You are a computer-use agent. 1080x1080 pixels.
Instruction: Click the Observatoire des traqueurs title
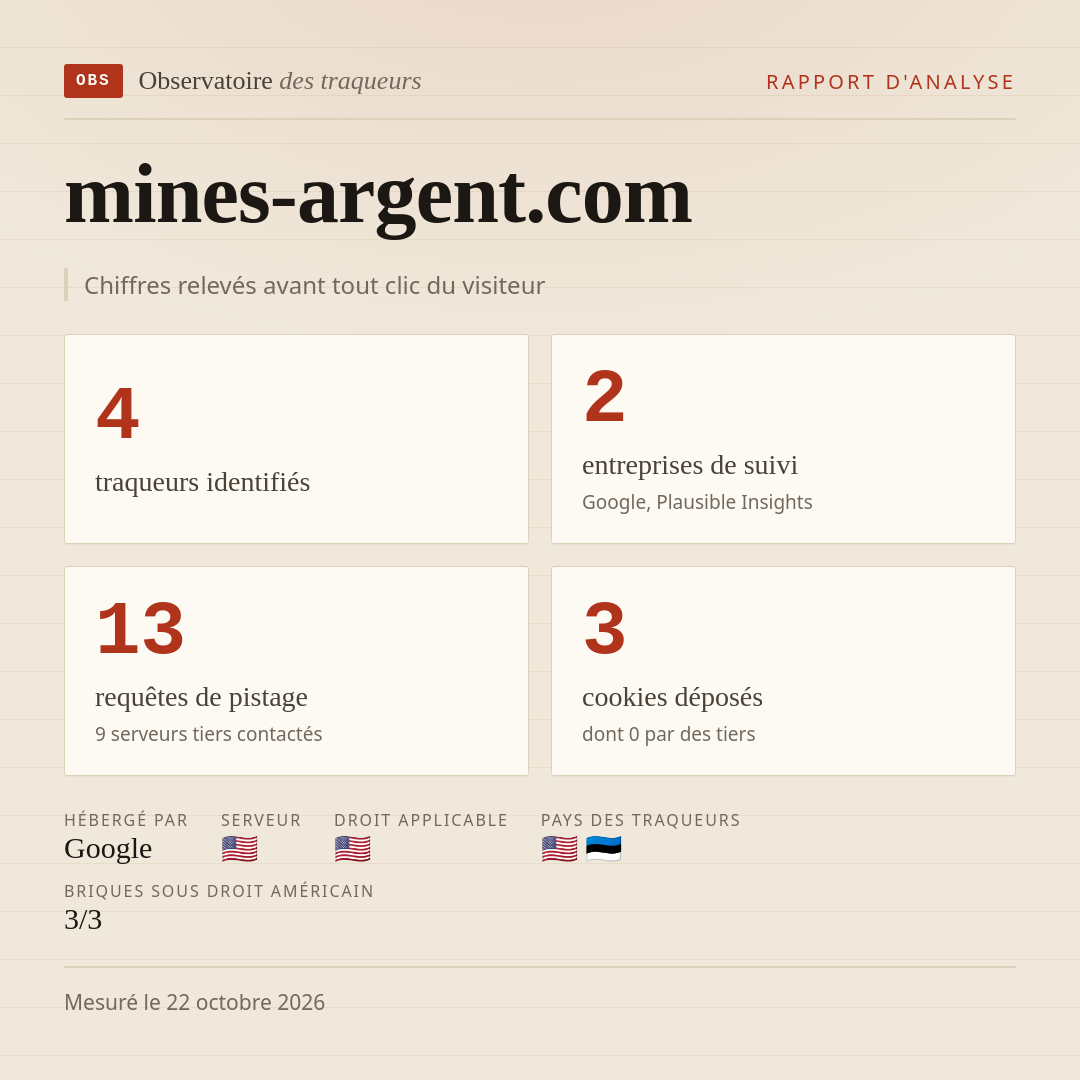[280, 81]
